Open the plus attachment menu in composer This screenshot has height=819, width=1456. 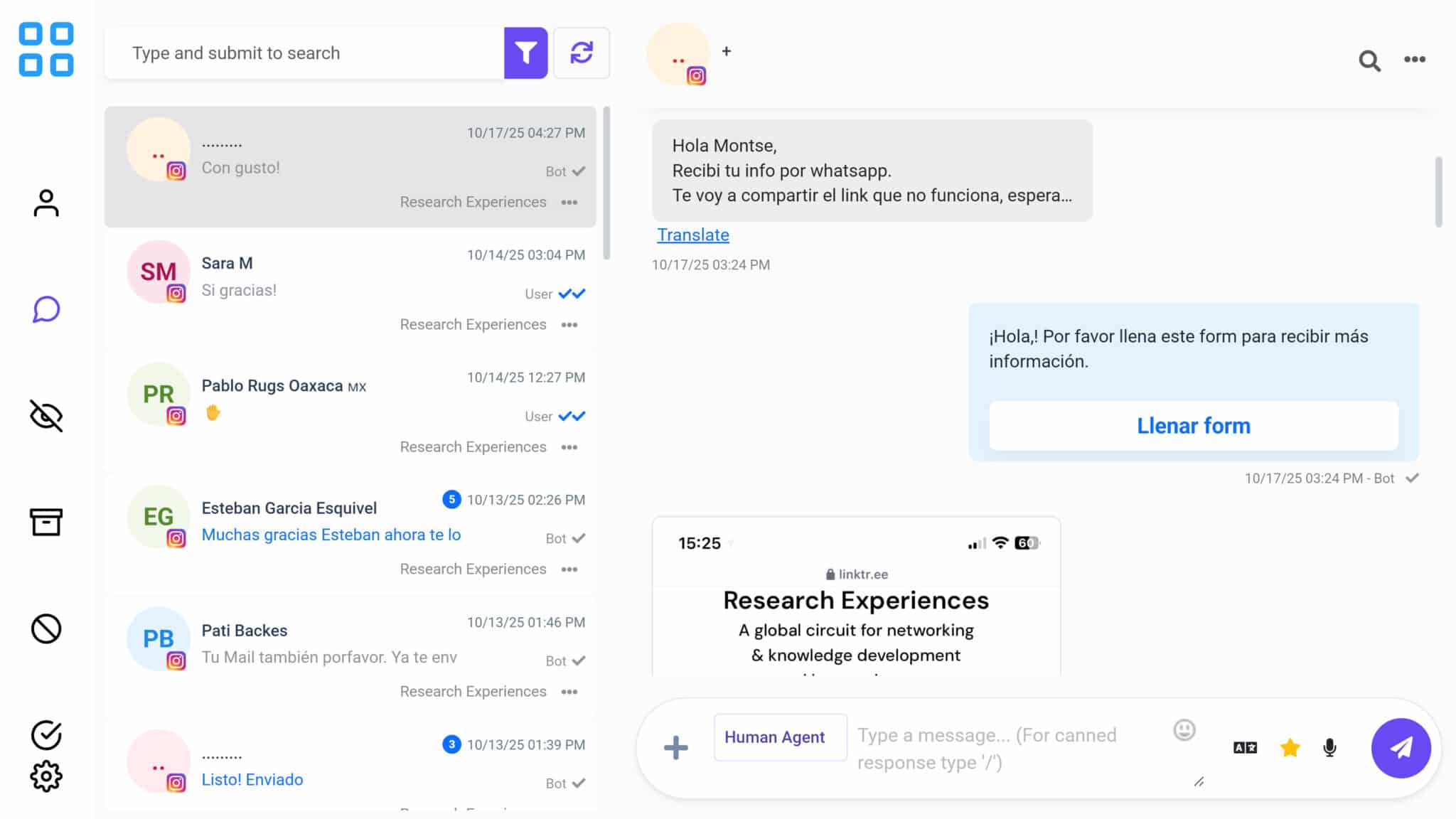675,747
